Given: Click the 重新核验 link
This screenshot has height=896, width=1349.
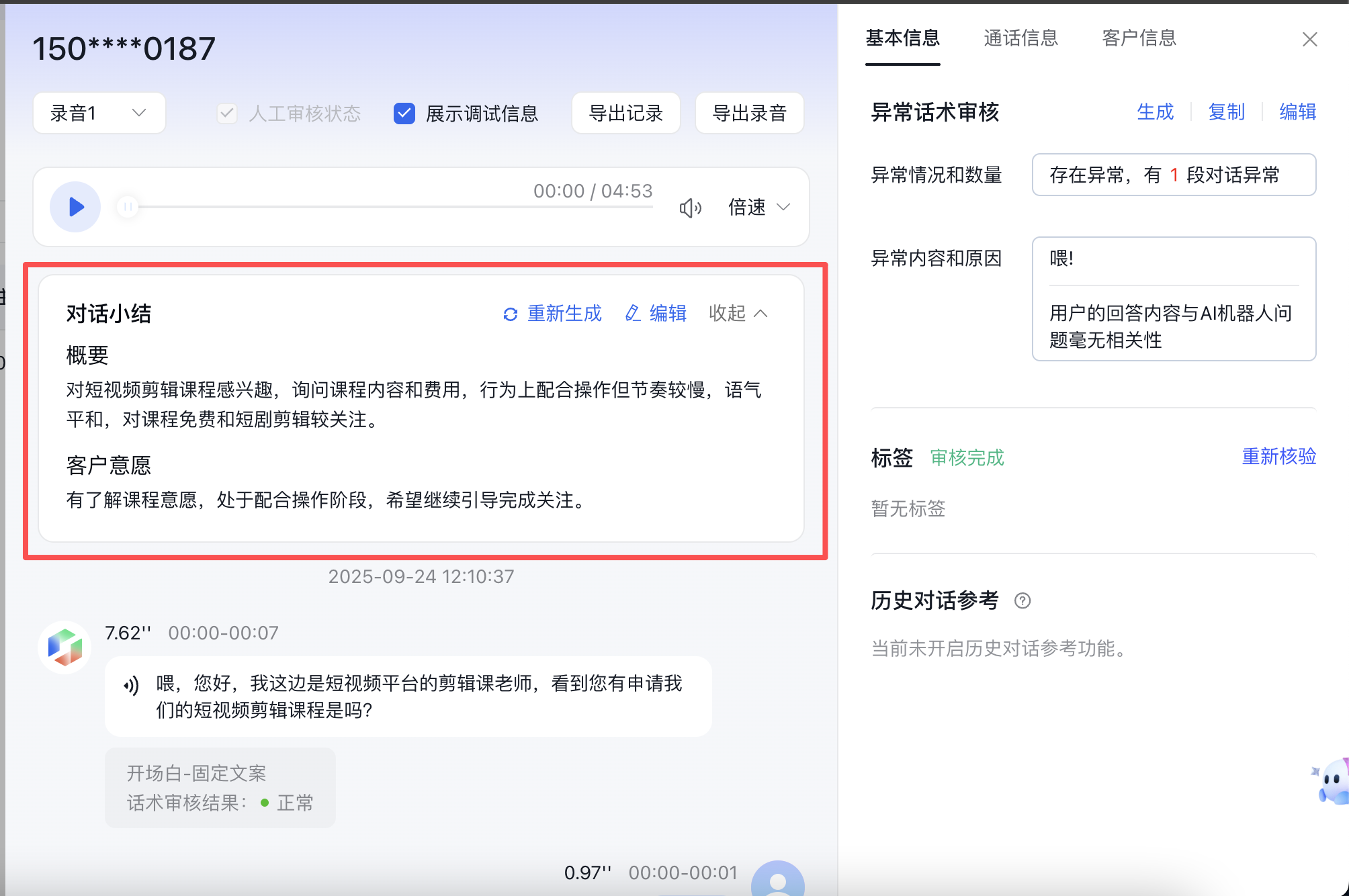Looking at the screenshot, I should click(1278, 457).
